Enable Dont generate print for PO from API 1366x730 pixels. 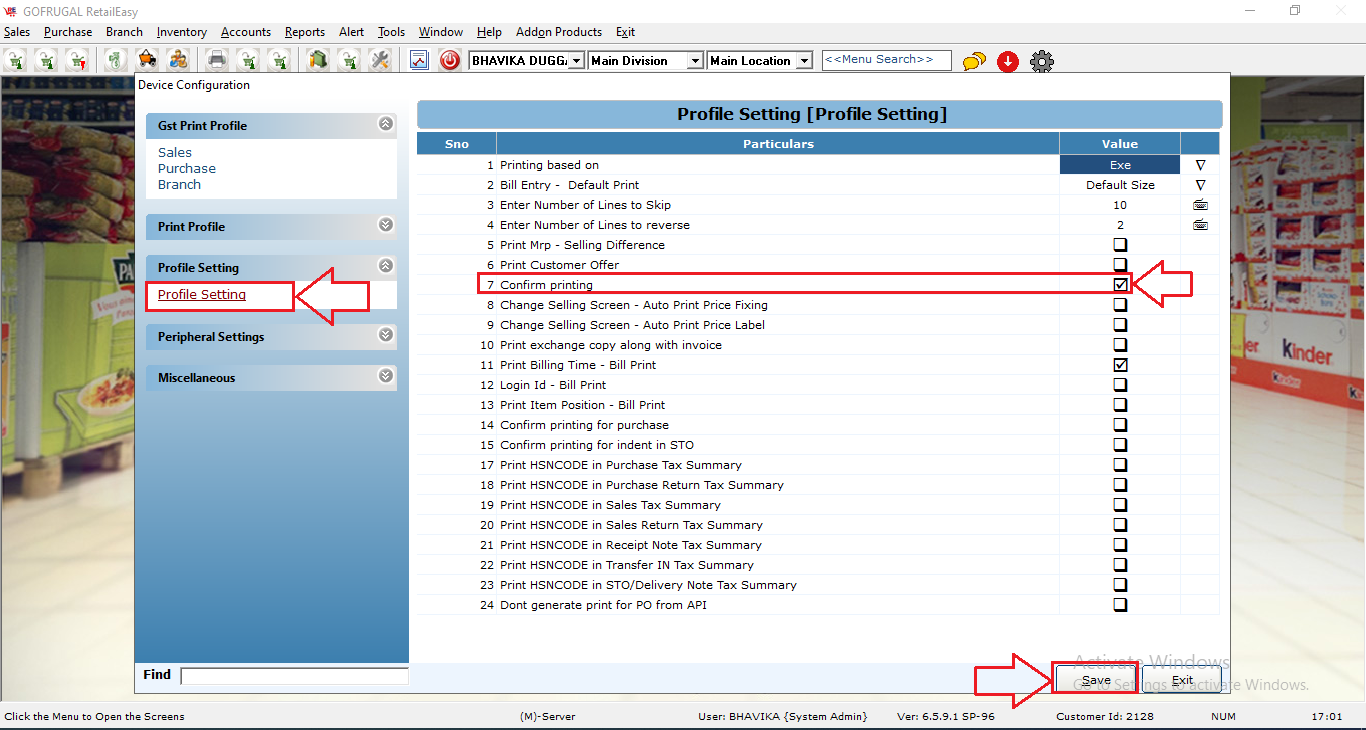[x=1120, y=605]
